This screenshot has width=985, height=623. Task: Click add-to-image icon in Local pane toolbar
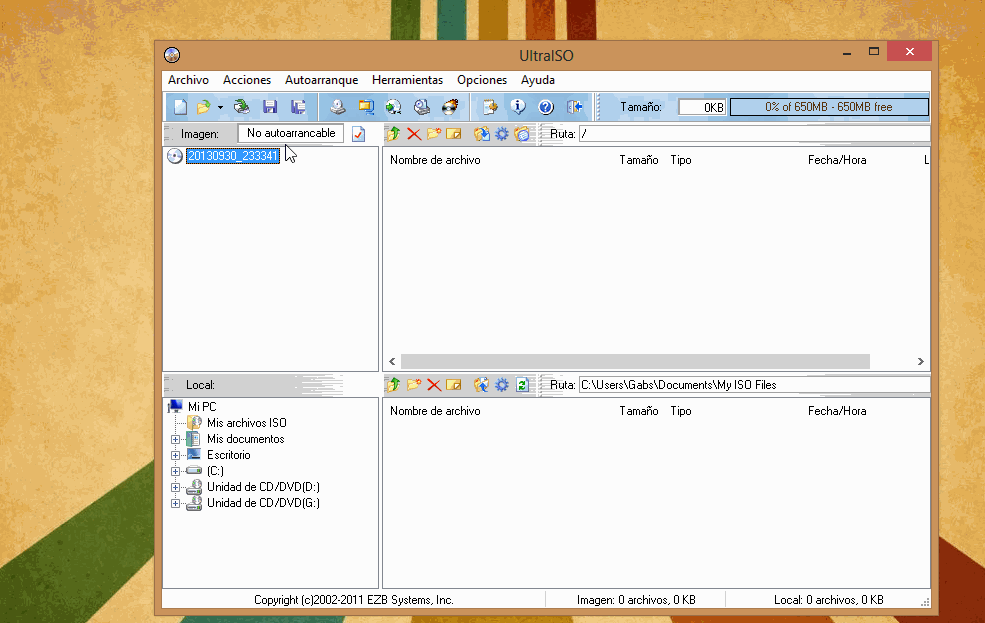(x=482, y=384)
